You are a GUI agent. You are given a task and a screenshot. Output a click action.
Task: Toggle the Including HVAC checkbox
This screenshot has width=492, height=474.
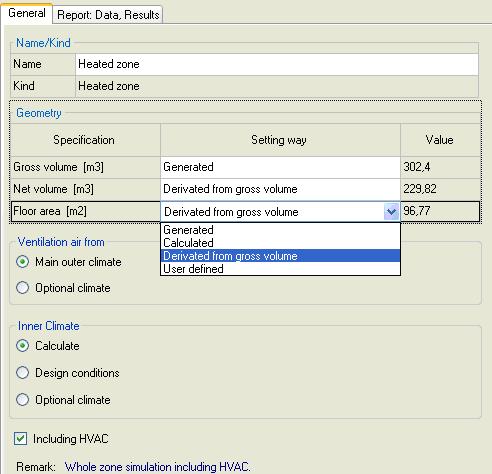pos(20,438)
